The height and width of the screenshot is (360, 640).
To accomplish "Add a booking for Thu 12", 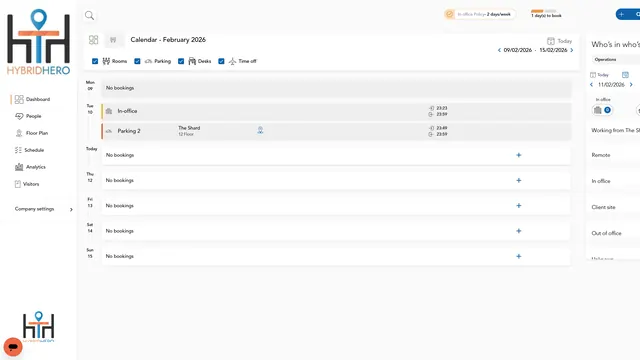I will [518, 180].
